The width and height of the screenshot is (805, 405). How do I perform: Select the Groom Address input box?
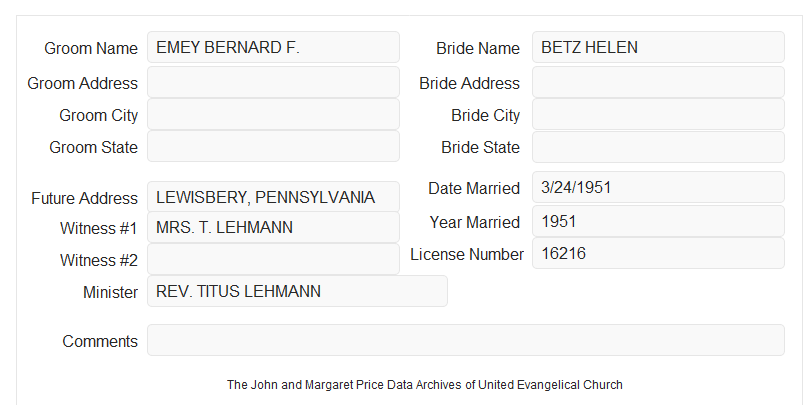pos(273,82)
